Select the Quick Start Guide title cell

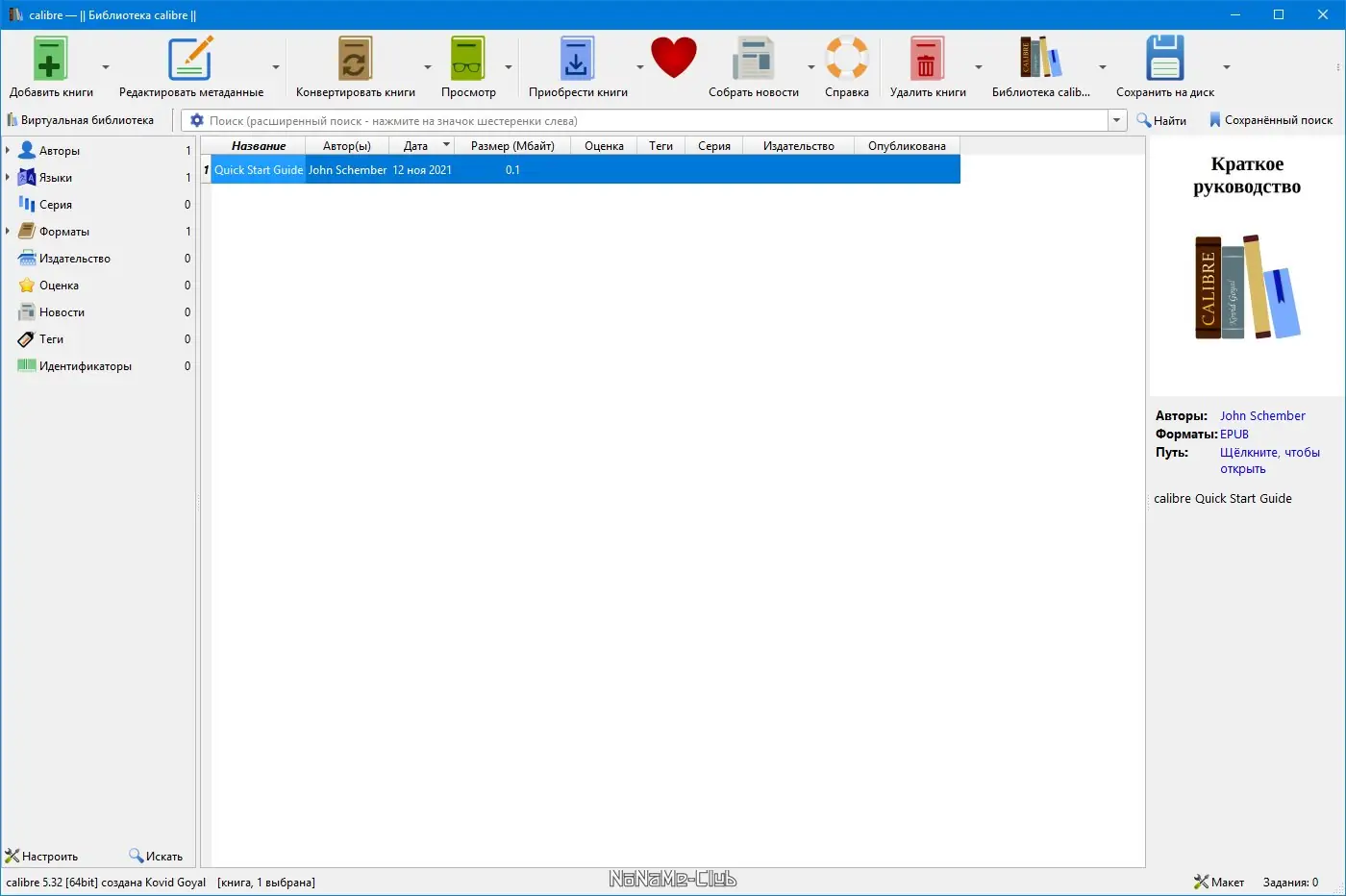pyautogui.click(x=259, y=170)
